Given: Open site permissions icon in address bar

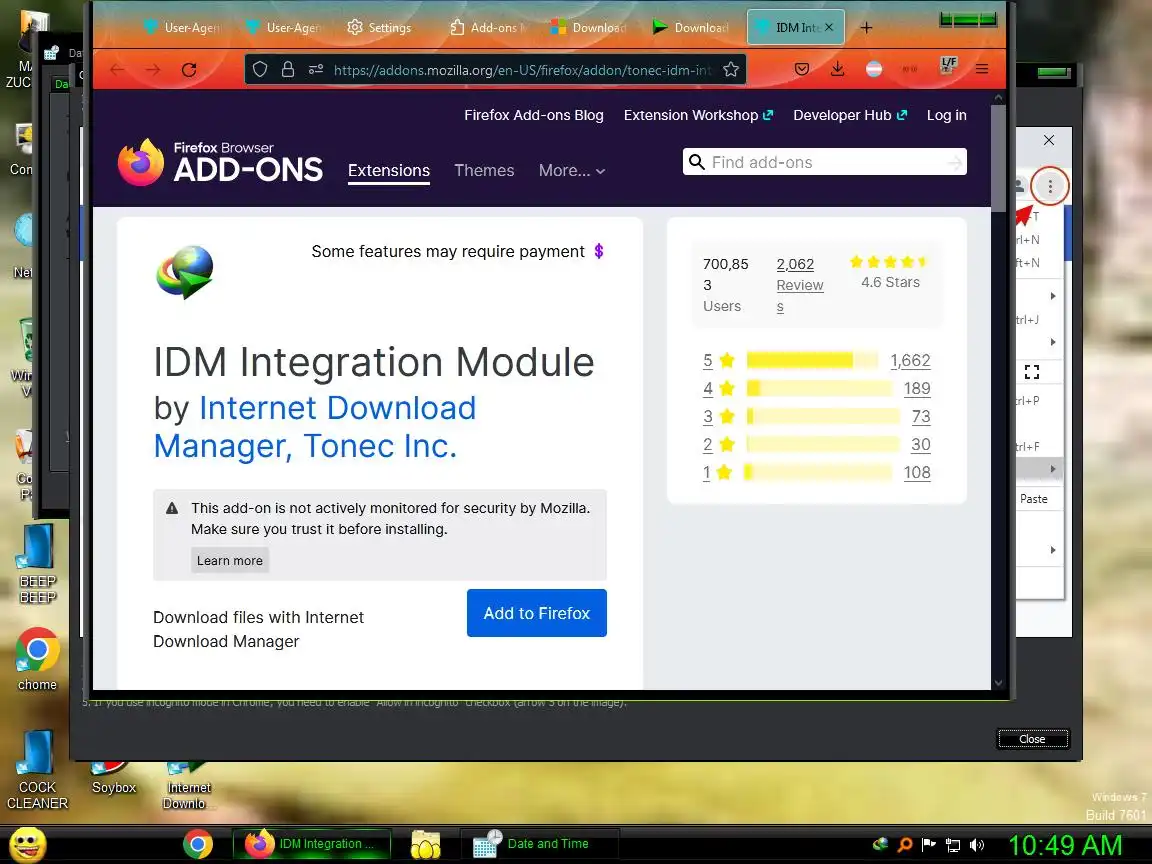Looking at the screenshot, I should pos(316,70).
